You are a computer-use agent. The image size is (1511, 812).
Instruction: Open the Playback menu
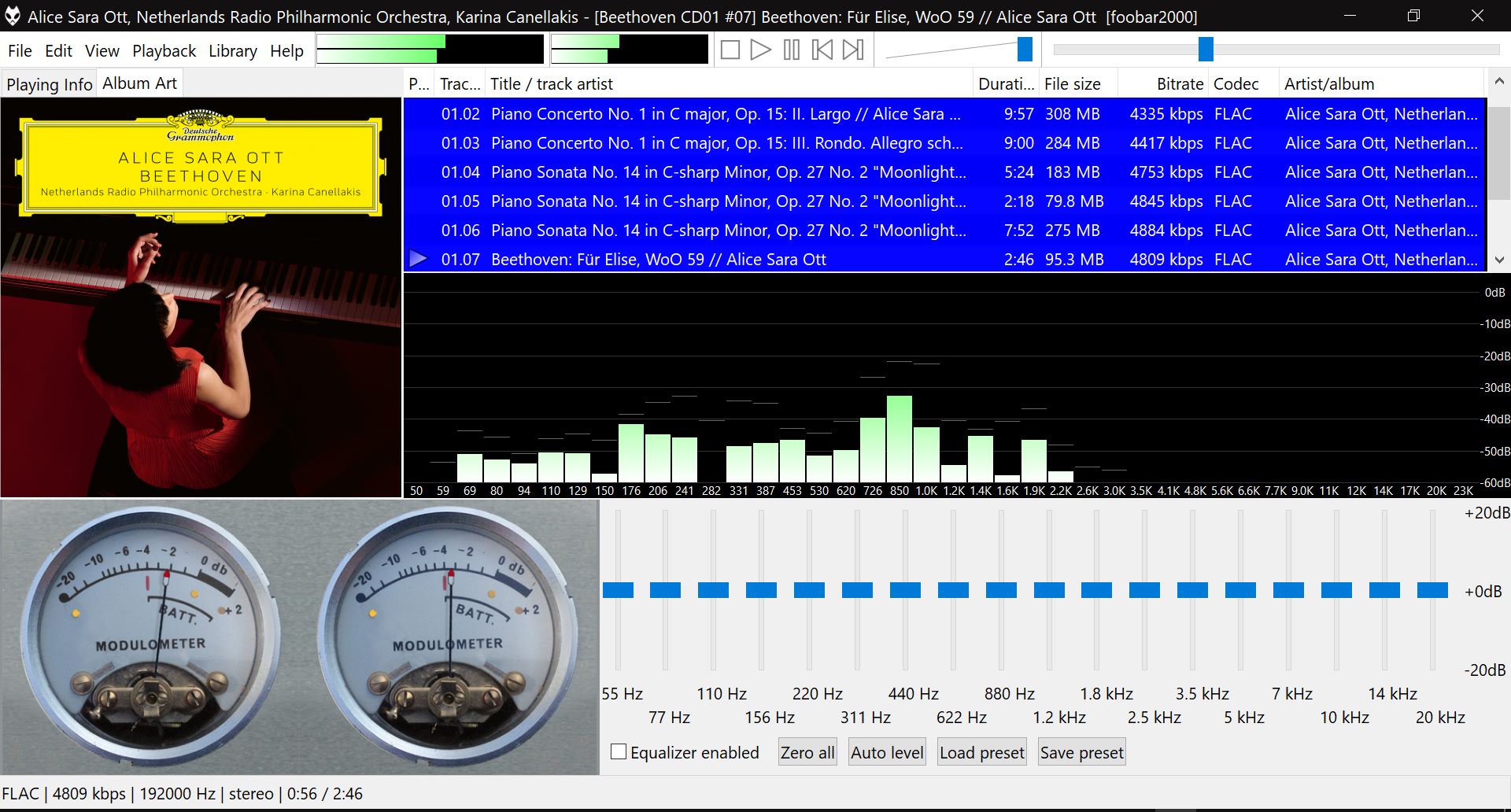(x=164, y=51)
